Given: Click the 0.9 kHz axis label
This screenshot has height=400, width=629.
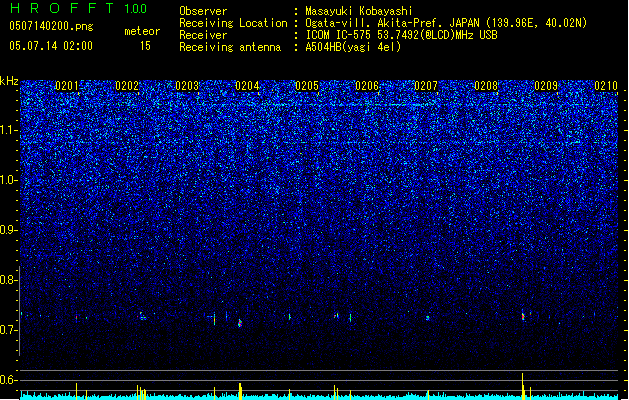Looking at the screenshot, I should [x=9, y=230].
